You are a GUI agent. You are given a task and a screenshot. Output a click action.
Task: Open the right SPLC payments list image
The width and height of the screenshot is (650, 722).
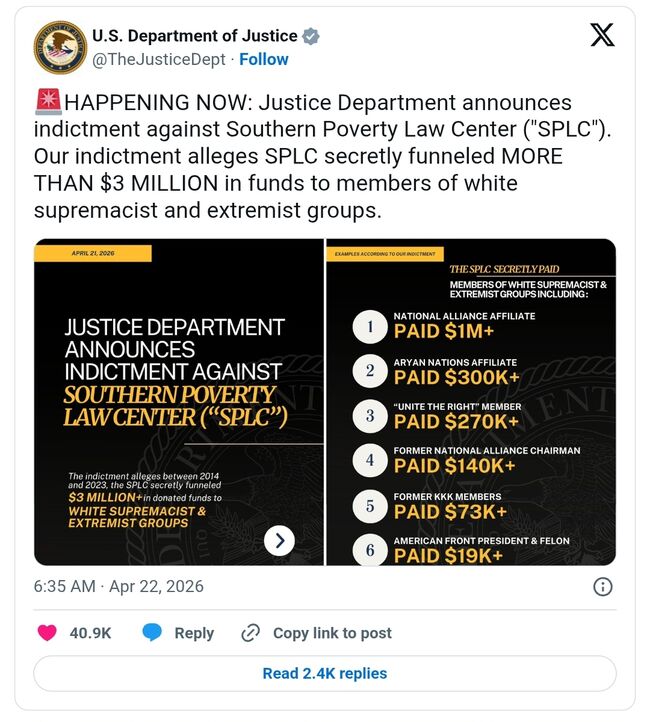[x=471, y=402]
